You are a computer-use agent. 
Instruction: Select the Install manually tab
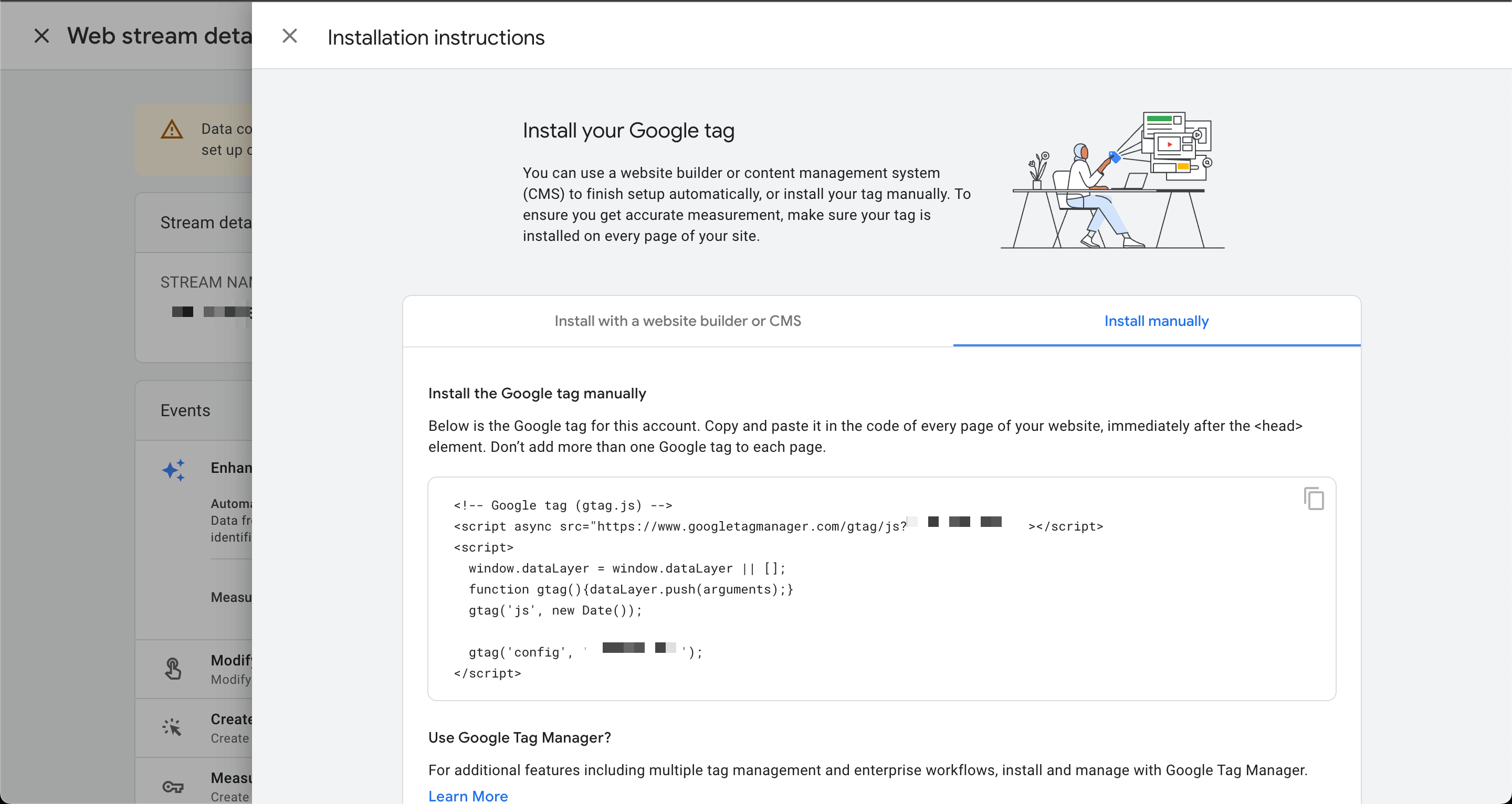pyautogui.click(x=1156, y=321)
